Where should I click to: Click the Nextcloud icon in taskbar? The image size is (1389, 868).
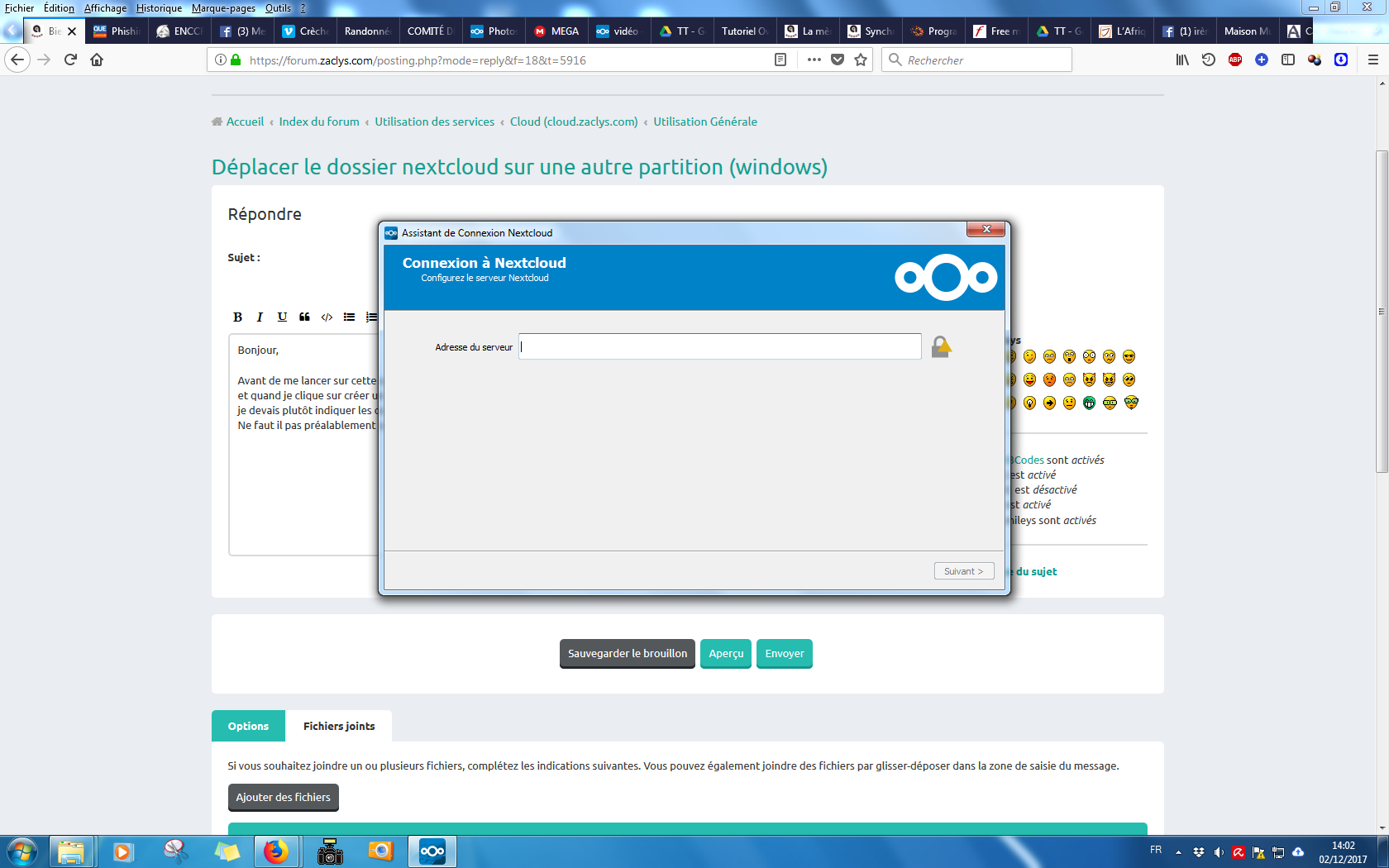pos(432,851)
